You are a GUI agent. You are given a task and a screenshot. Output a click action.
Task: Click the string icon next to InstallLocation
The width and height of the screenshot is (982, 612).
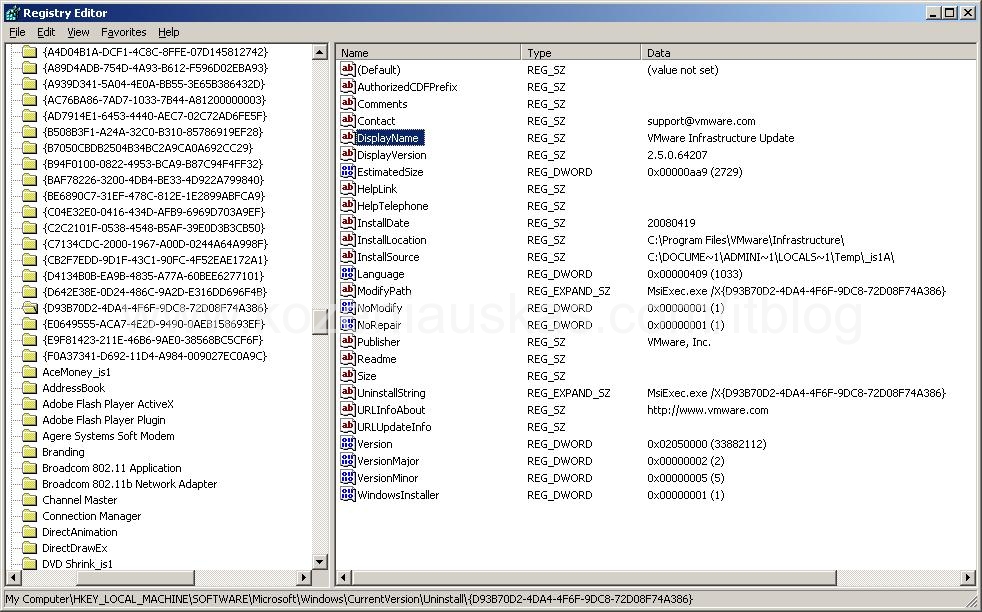[x=348, y=239]
